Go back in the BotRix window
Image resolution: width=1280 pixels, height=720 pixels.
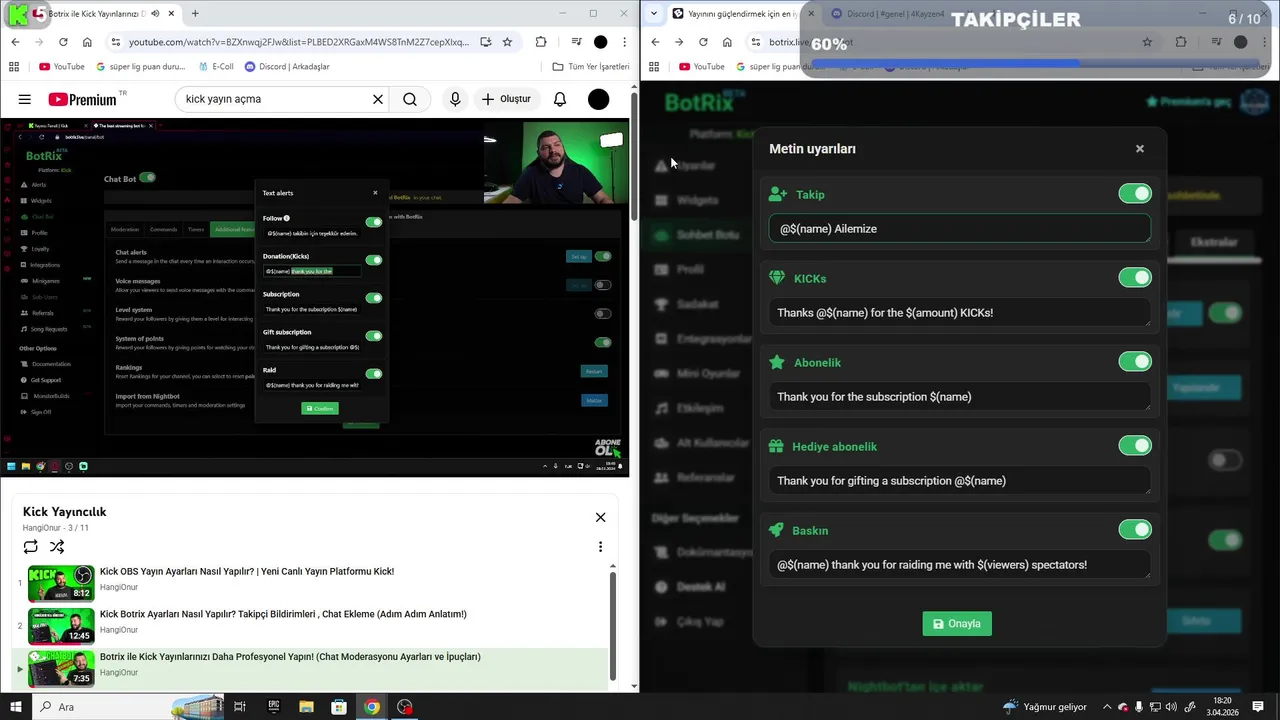point(655,42)
